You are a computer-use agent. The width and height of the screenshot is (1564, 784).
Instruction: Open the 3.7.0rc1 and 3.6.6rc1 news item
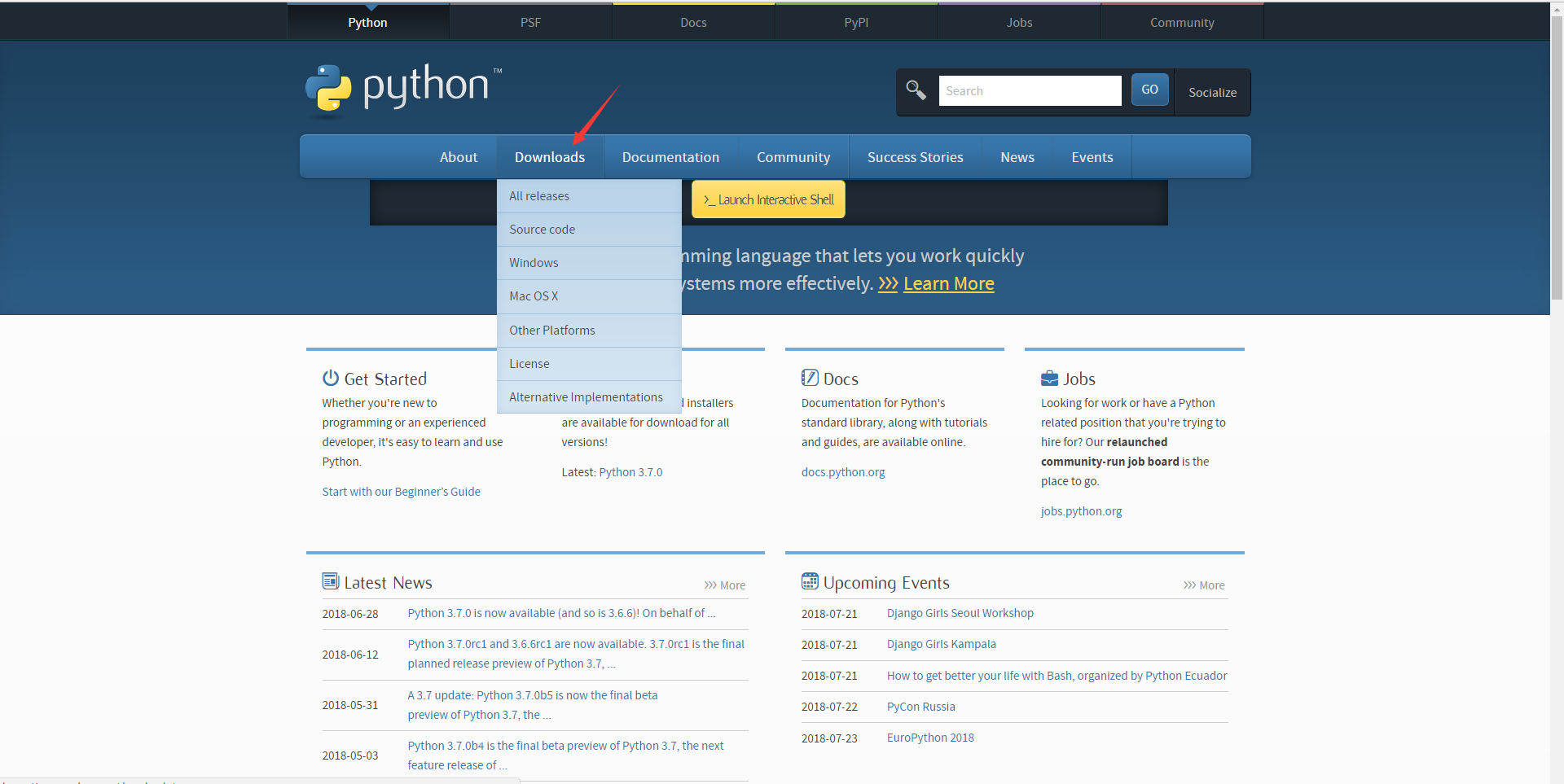[576, 654]
